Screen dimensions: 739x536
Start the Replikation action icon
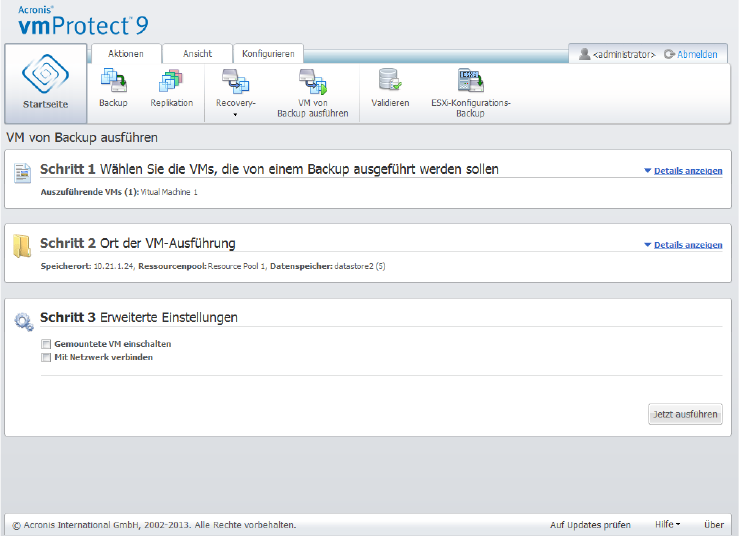click(x=171, y=80)
